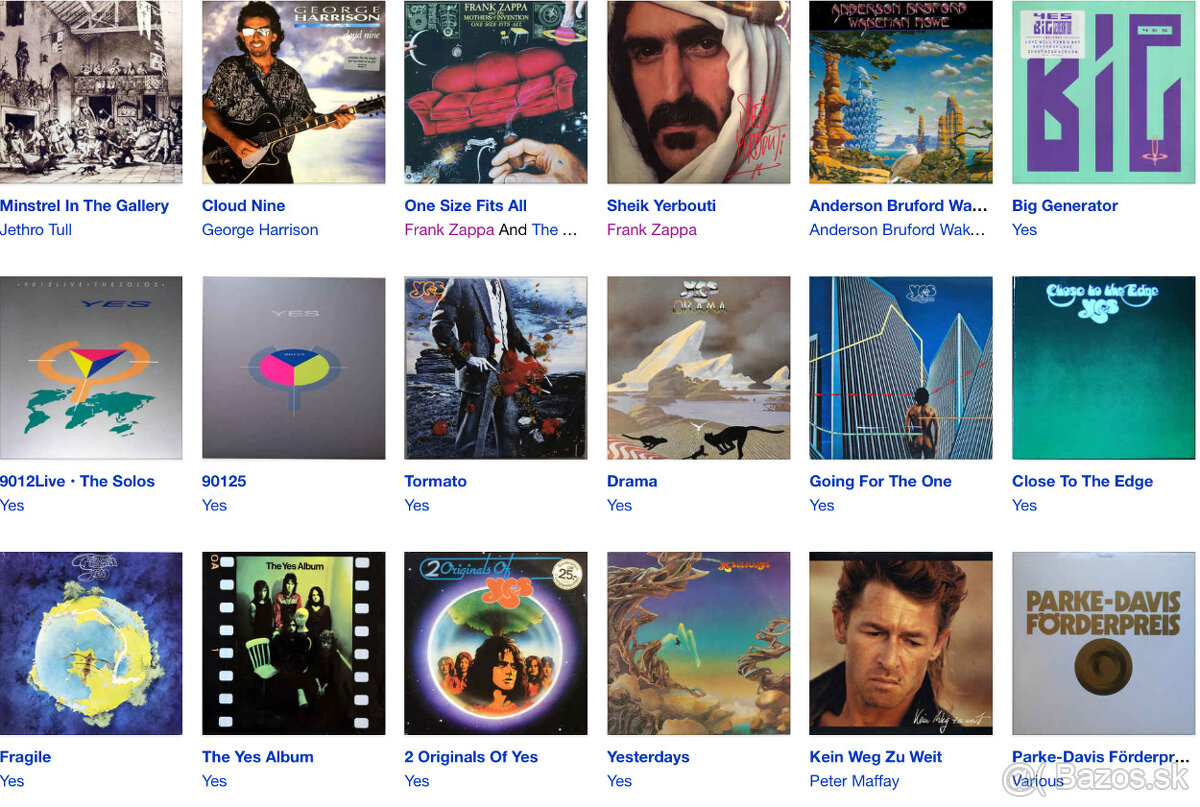Open the George Harrison artist link
The image size is (1200, 807).
click(260, 229)
